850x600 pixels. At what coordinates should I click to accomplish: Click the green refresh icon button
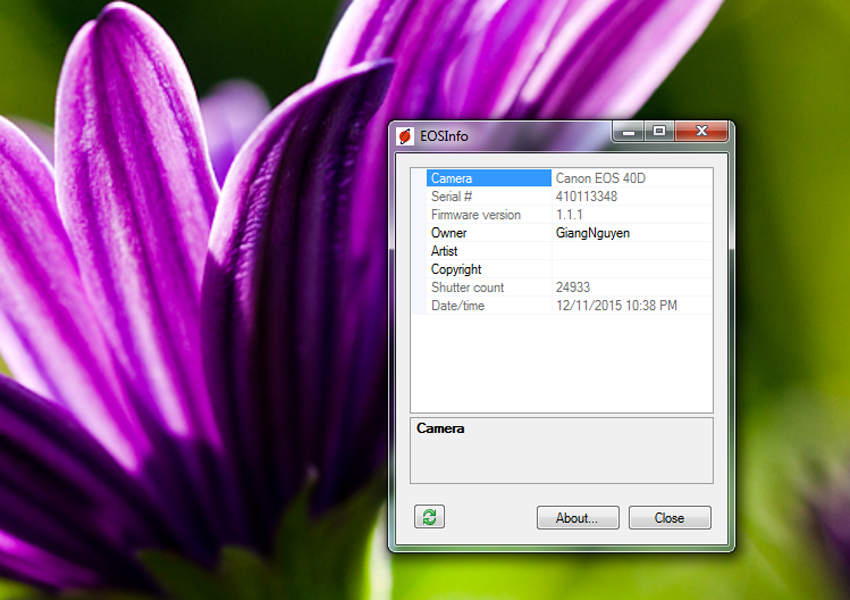[x=429, y=517]
